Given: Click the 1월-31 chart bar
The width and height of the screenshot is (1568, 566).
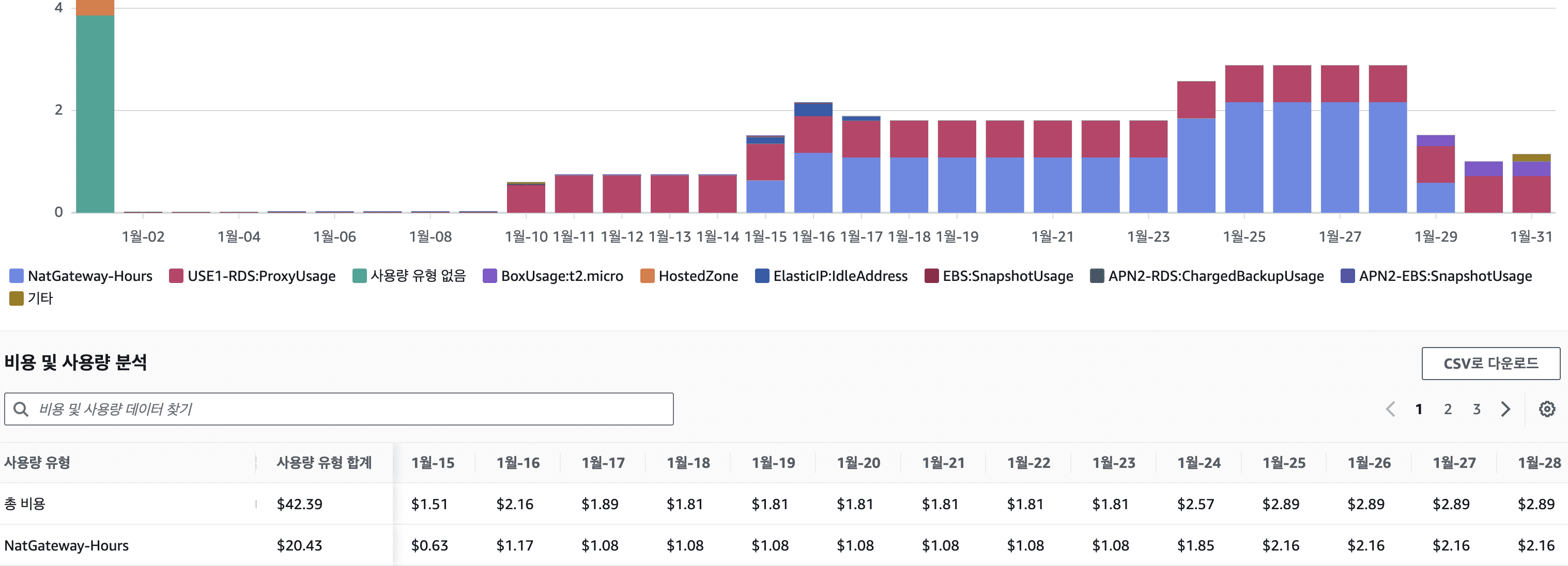Looking at the screenshot, I should coord(1531,184).
